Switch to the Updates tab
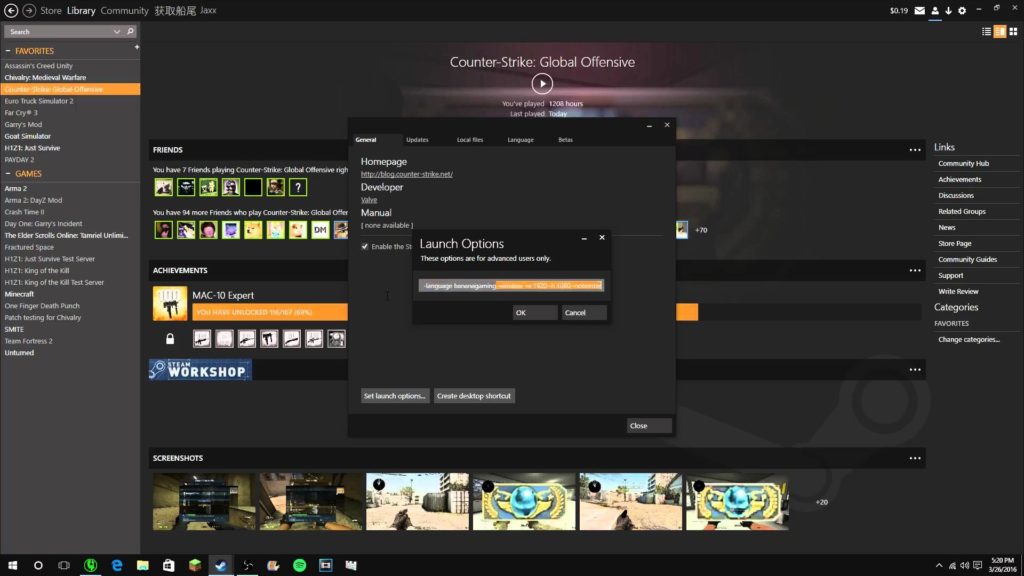The image size is (1024, 576). [417, 140]
